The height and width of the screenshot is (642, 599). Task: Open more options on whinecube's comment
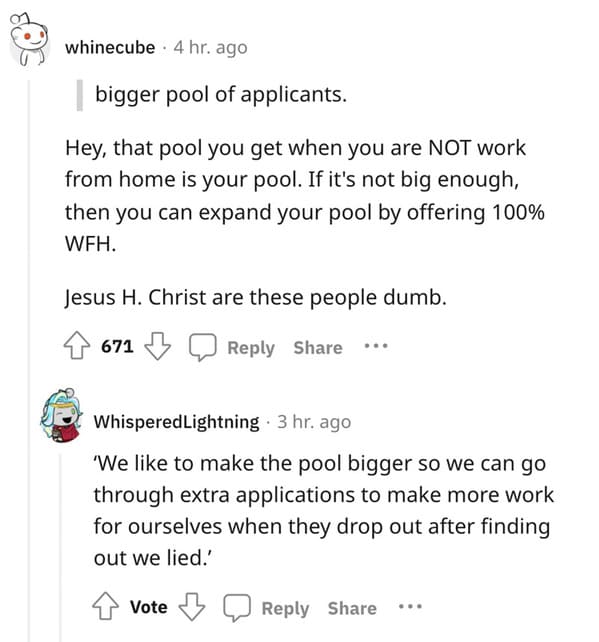(376, 346)
